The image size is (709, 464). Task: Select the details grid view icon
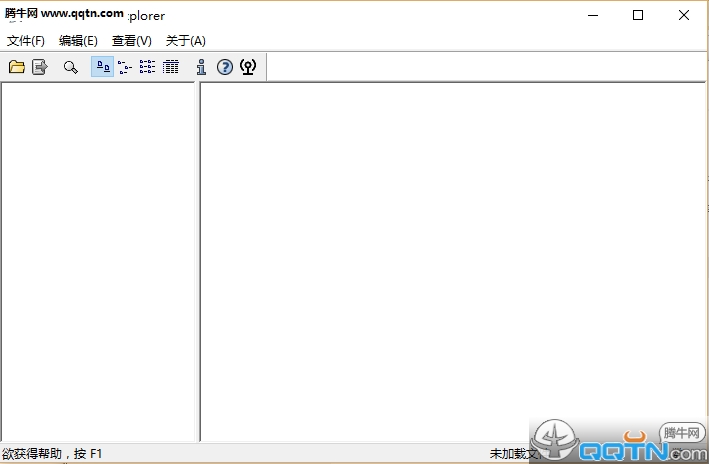click(171, 67)
